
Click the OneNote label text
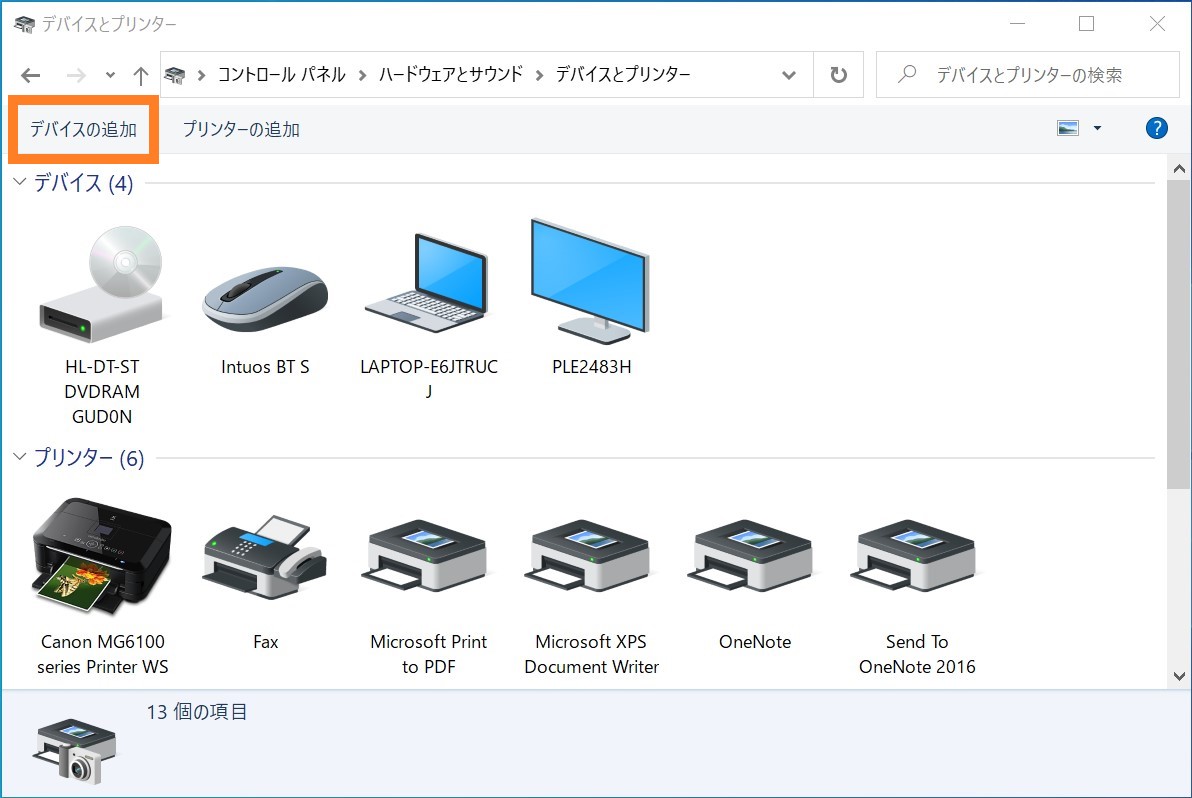[755, 642]
